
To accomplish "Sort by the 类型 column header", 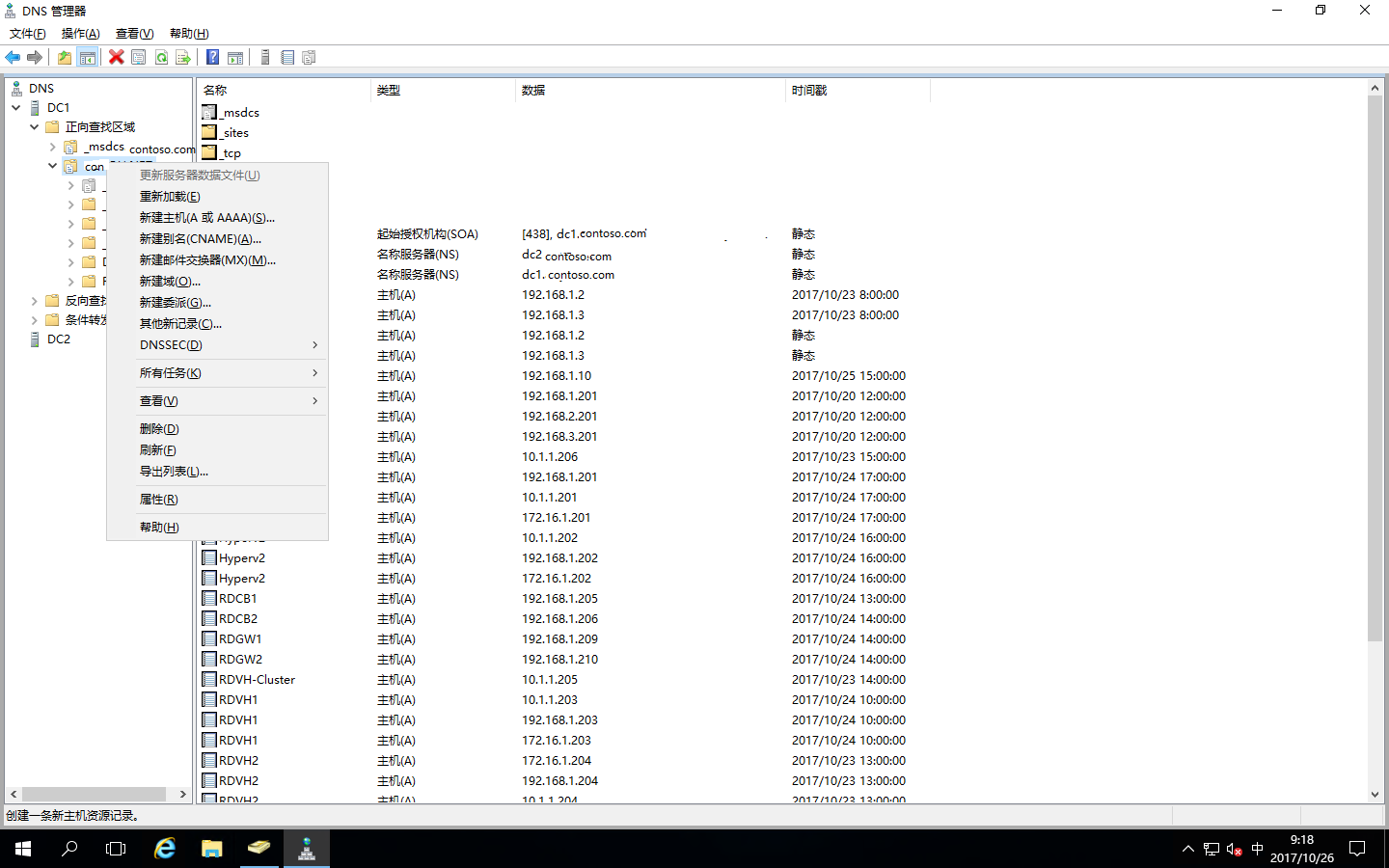I will click(443, 91).
